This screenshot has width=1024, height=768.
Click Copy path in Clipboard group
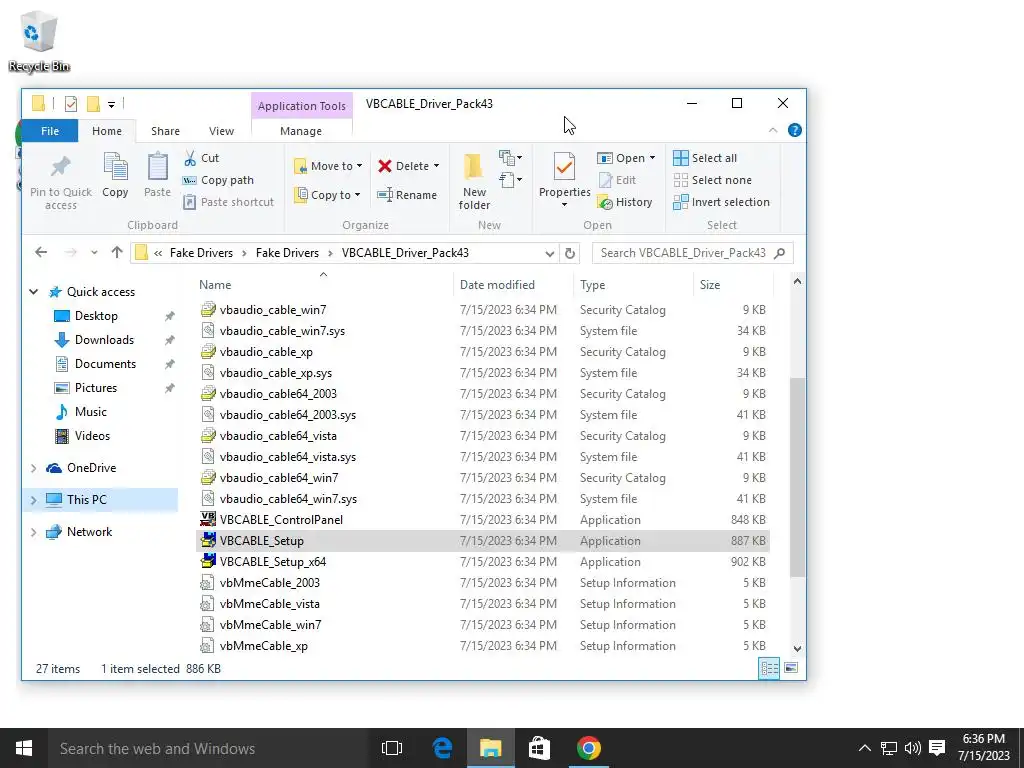pos(218,180)
